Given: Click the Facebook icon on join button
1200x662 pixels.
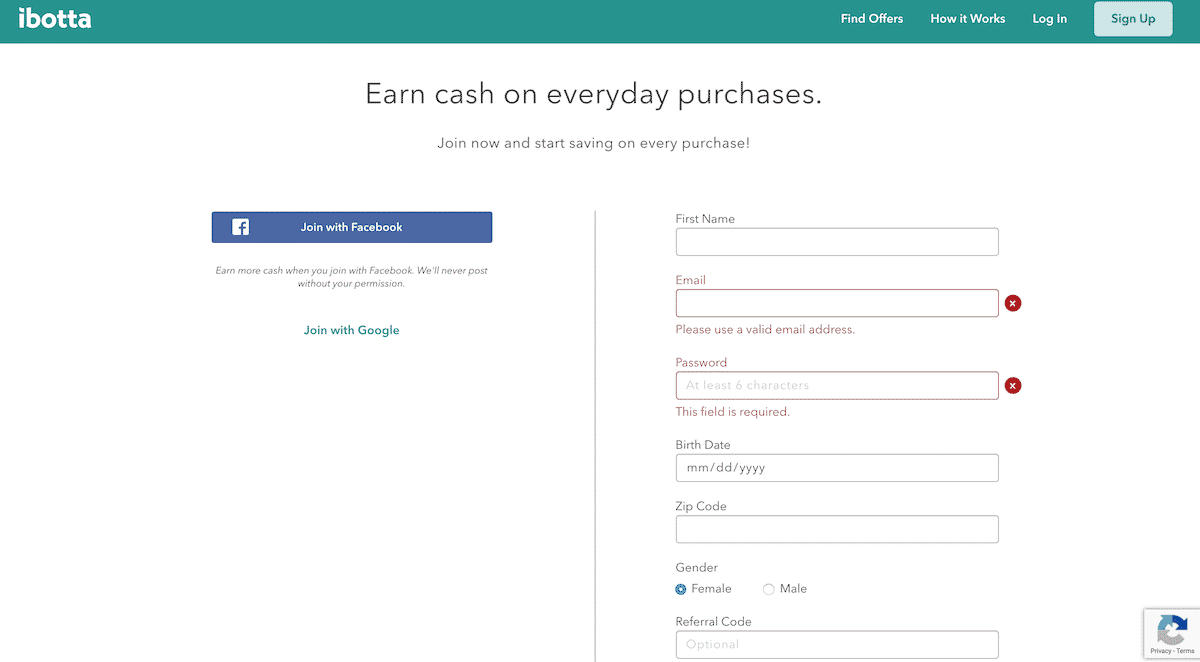Looking at the screenshot, I should click(x=241, y=227).
